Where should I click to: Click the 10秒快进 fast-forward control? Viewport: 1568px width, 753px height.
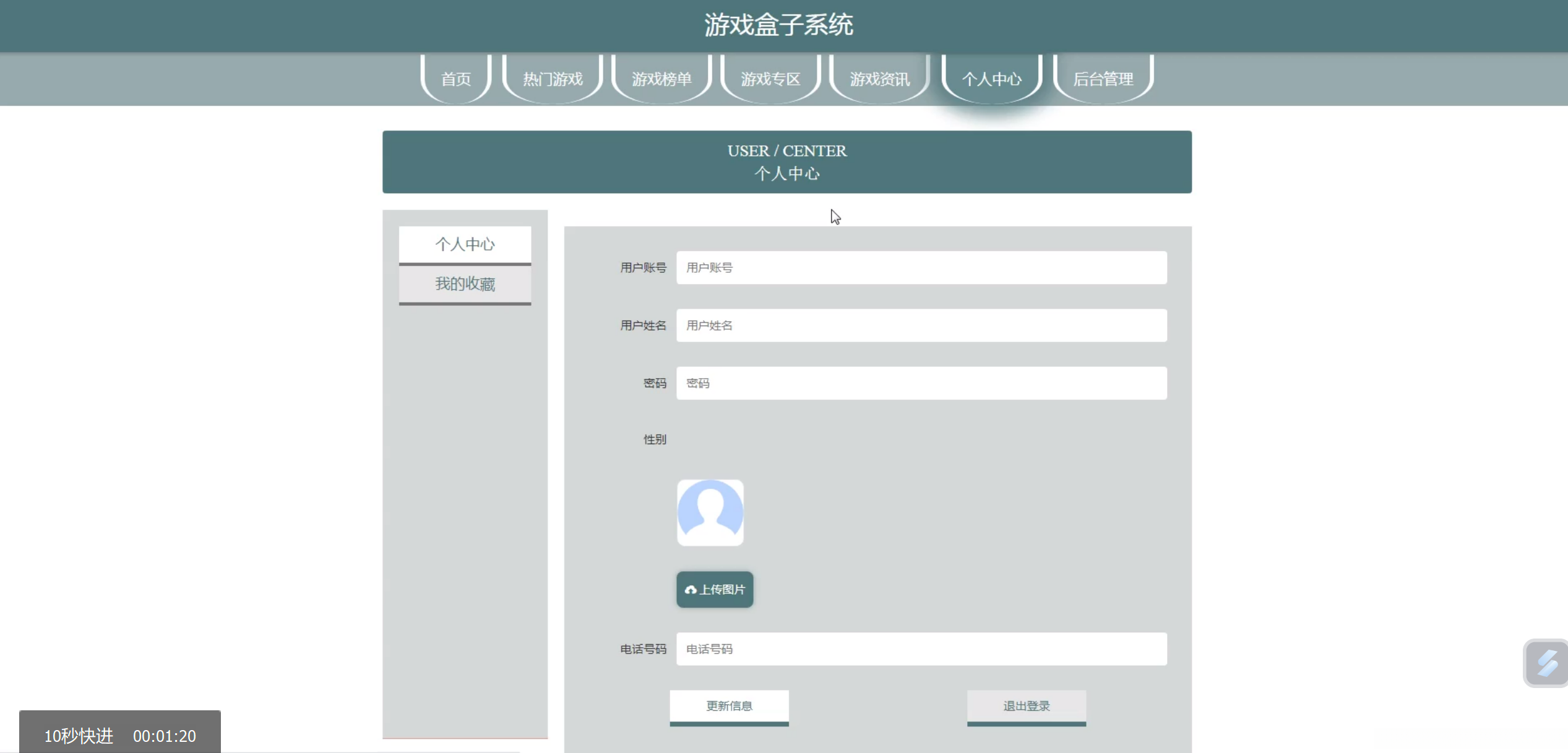pos(79,736)
